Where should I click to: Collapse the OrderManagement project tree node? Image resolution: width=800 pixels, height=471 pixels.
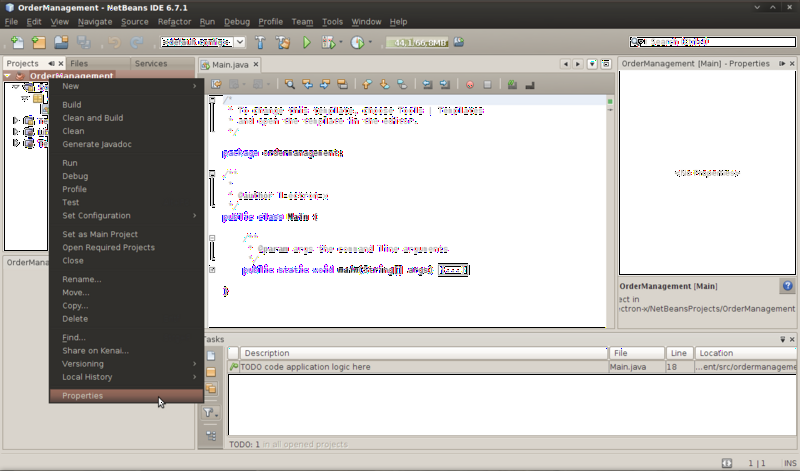(8, 76)
